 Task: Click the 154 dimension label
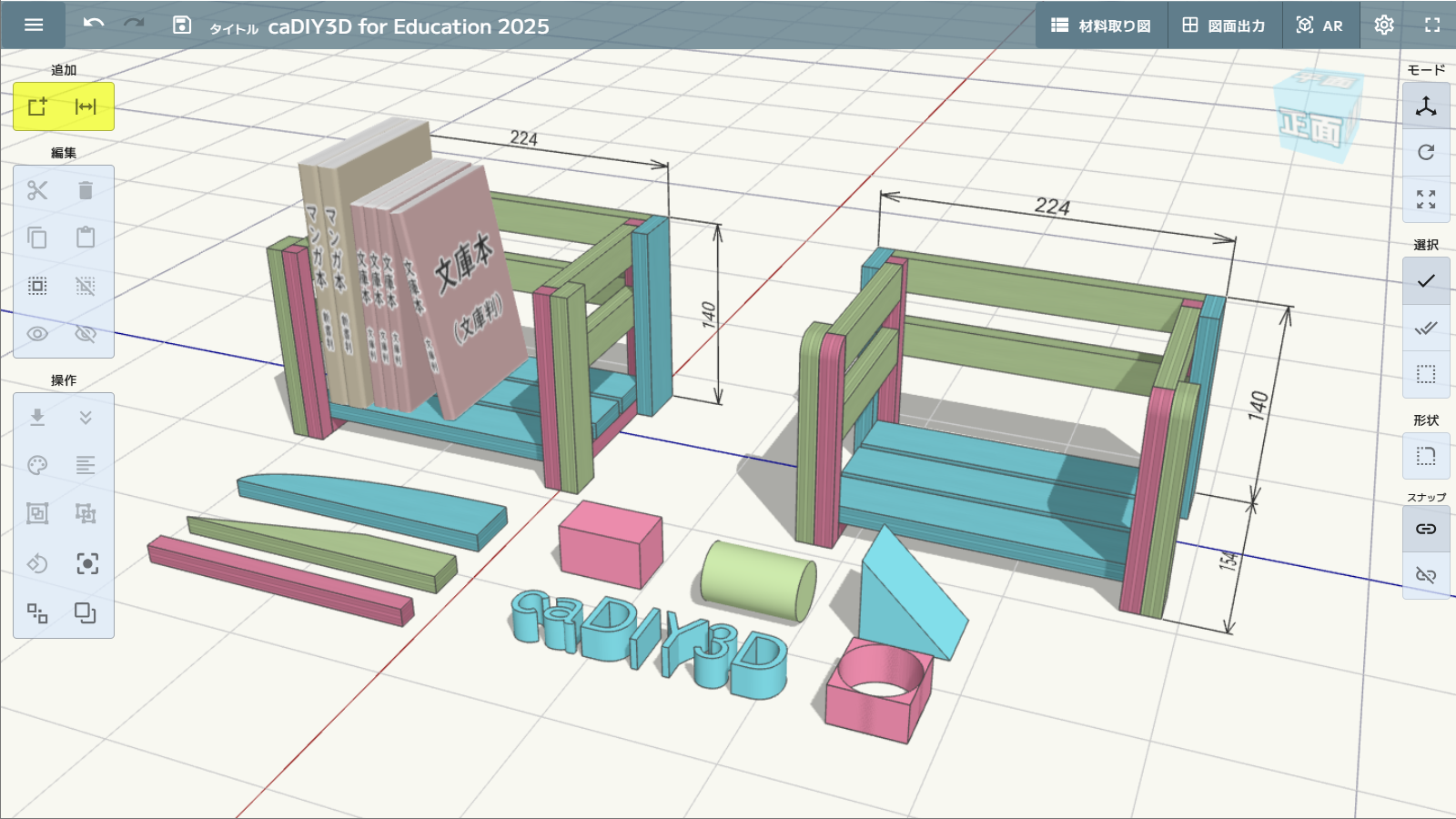pos(1228,561)
